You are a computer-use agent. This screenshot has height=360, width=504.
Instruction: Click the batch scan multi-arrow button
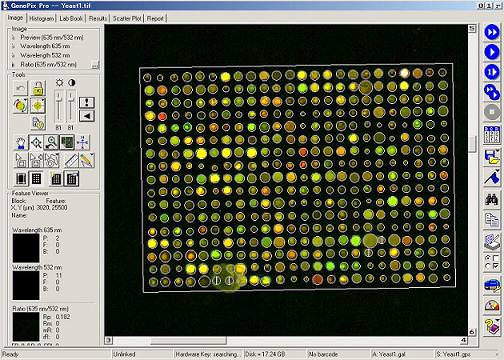click(x=492, y=92)
